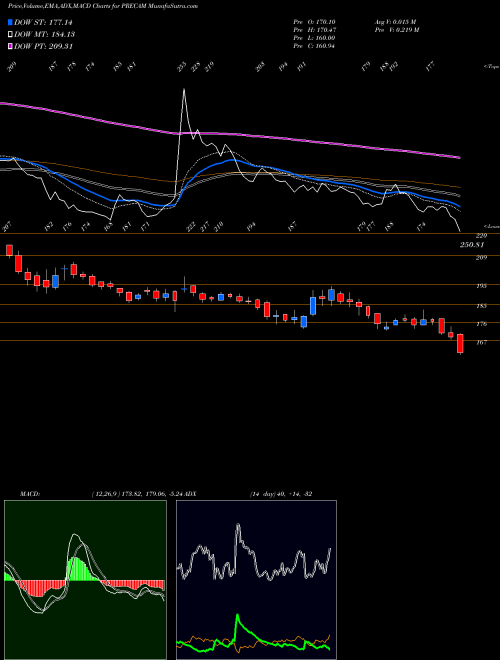Click the 250.81 price label
This screenshot has height=660, width=500.
point(473,245)
